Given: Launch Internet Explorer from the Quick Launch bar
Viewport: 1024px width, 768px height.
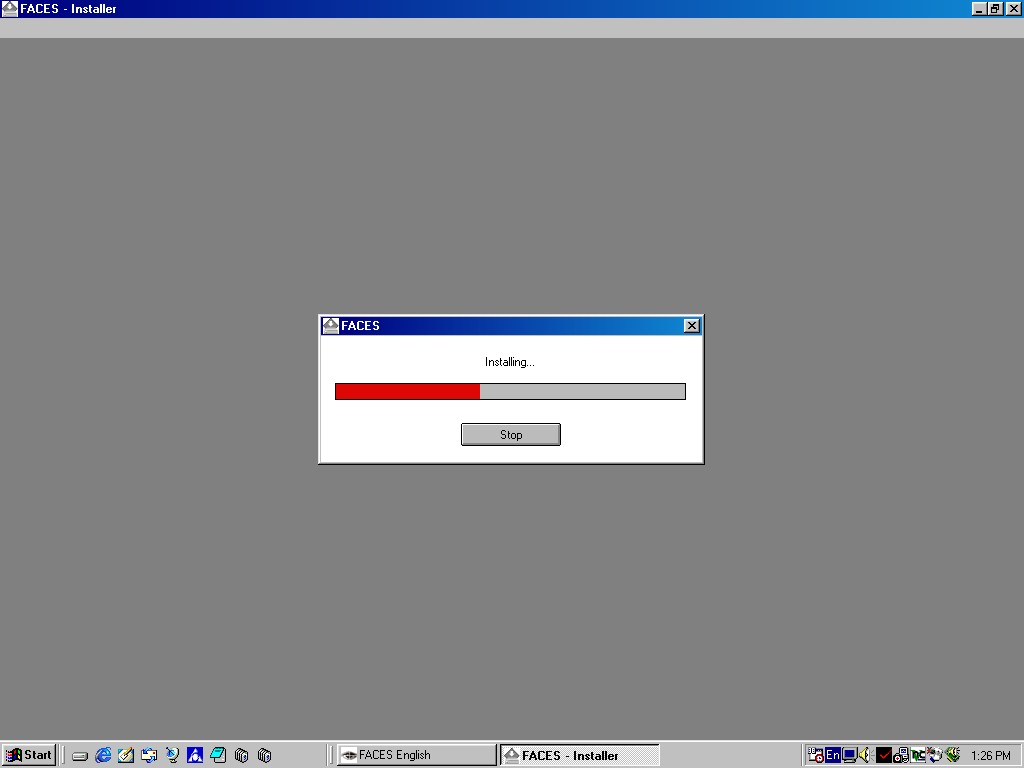Looking at the screenshot, I should (103, 755).
